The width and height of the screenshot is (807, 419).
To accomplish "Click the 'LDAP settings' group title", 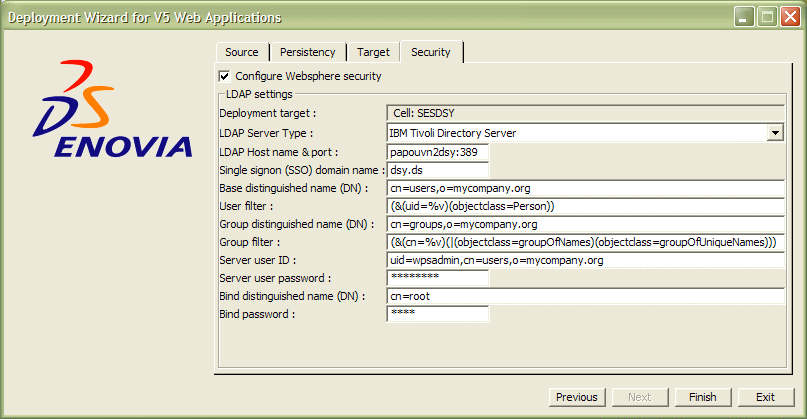I will tap(259, 94).
